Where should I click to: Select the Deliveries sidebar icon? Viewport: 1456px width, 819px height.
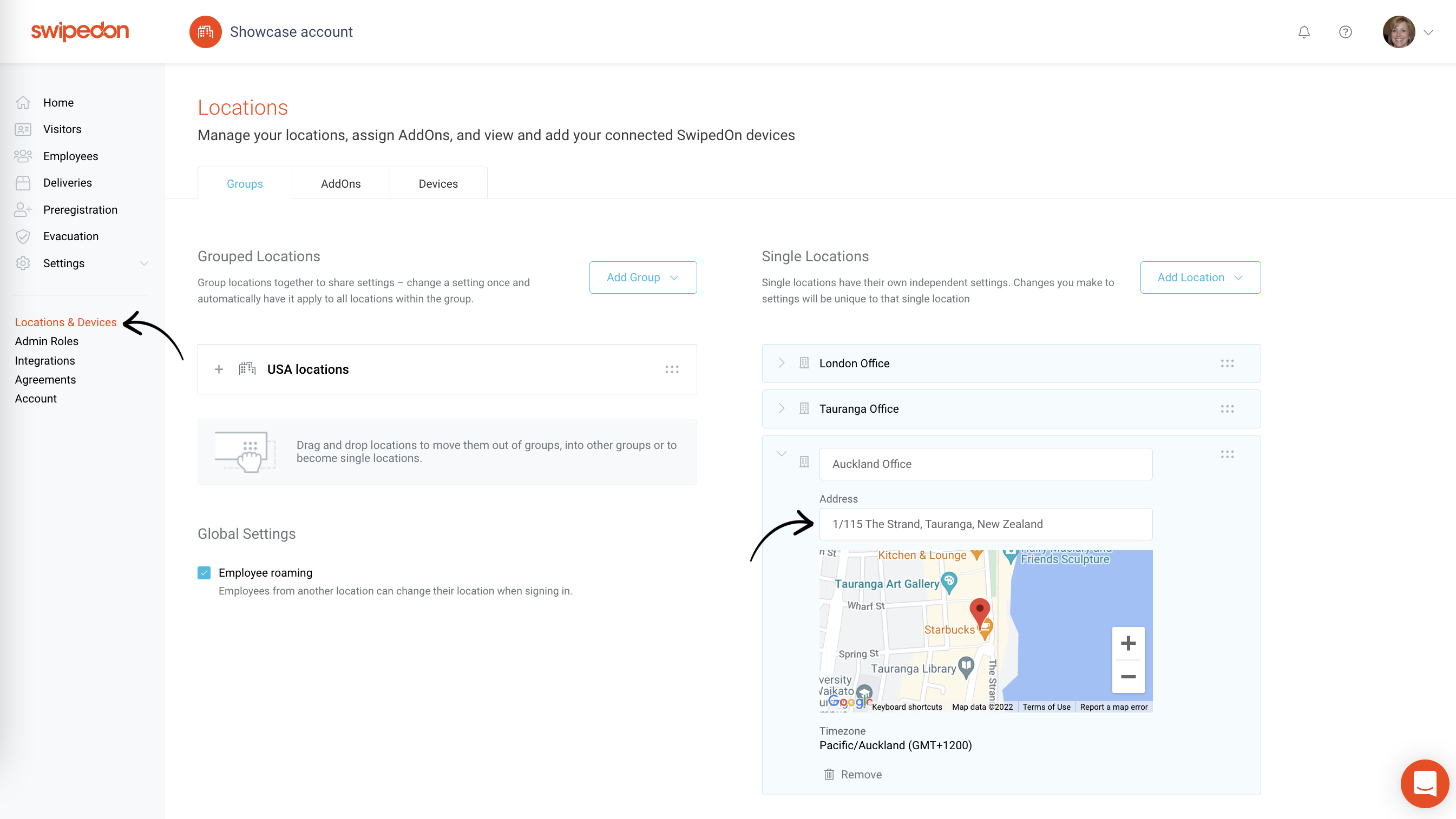tap(23, 182)
